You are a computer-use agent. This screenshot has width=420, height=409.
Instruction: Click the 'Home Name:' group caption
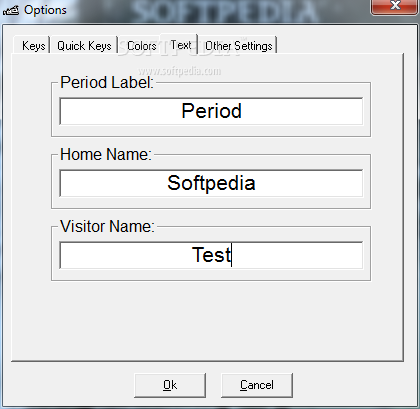(106, 154)
